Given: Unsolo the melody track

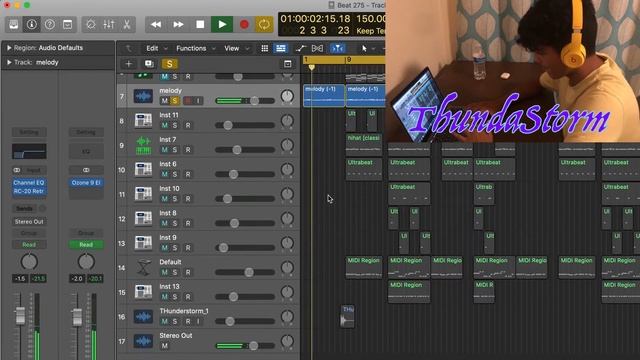Looking at the screenshot, I should 175,101.
